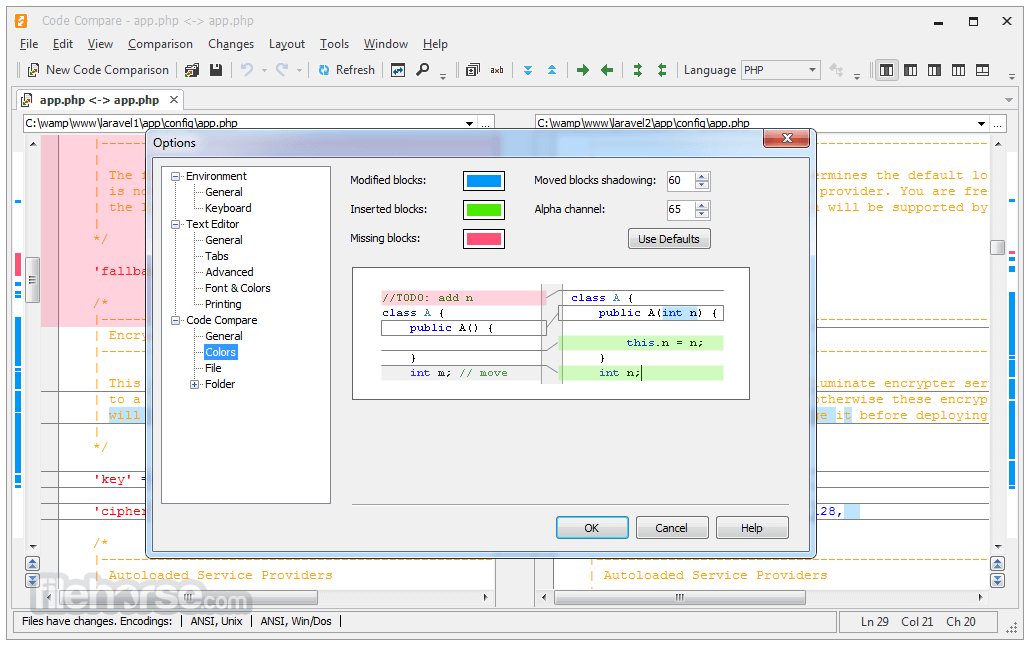Click the stacked windows icon in toolbar
The image size is (1030, 645).
coord(472,70)
